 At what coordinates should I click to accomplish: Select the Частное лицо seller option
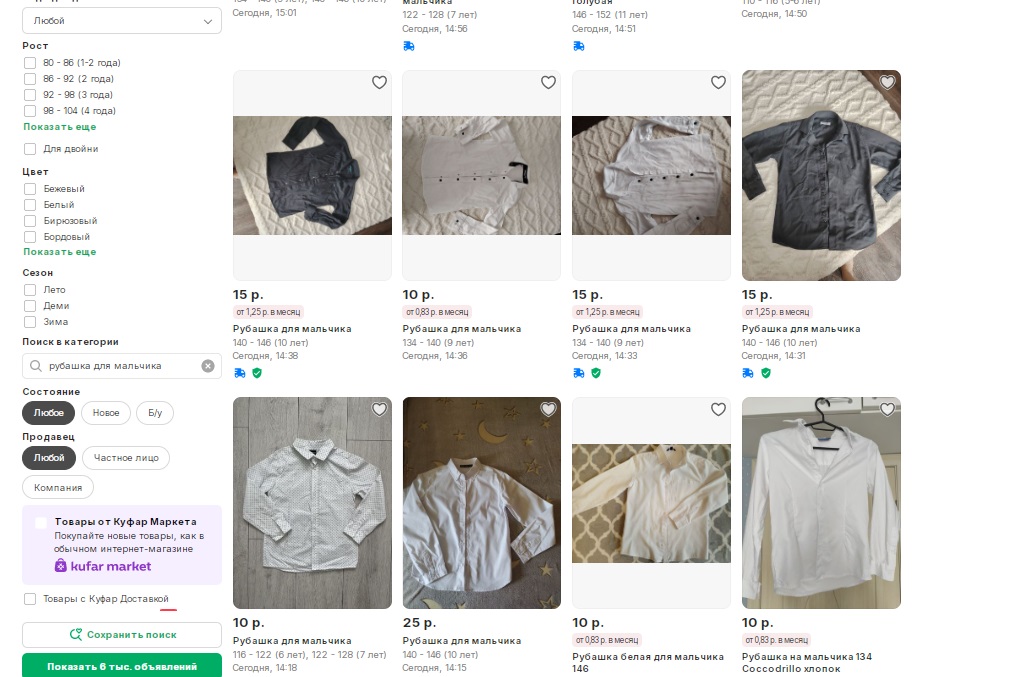pyautogui.click(x=126, y=458)
